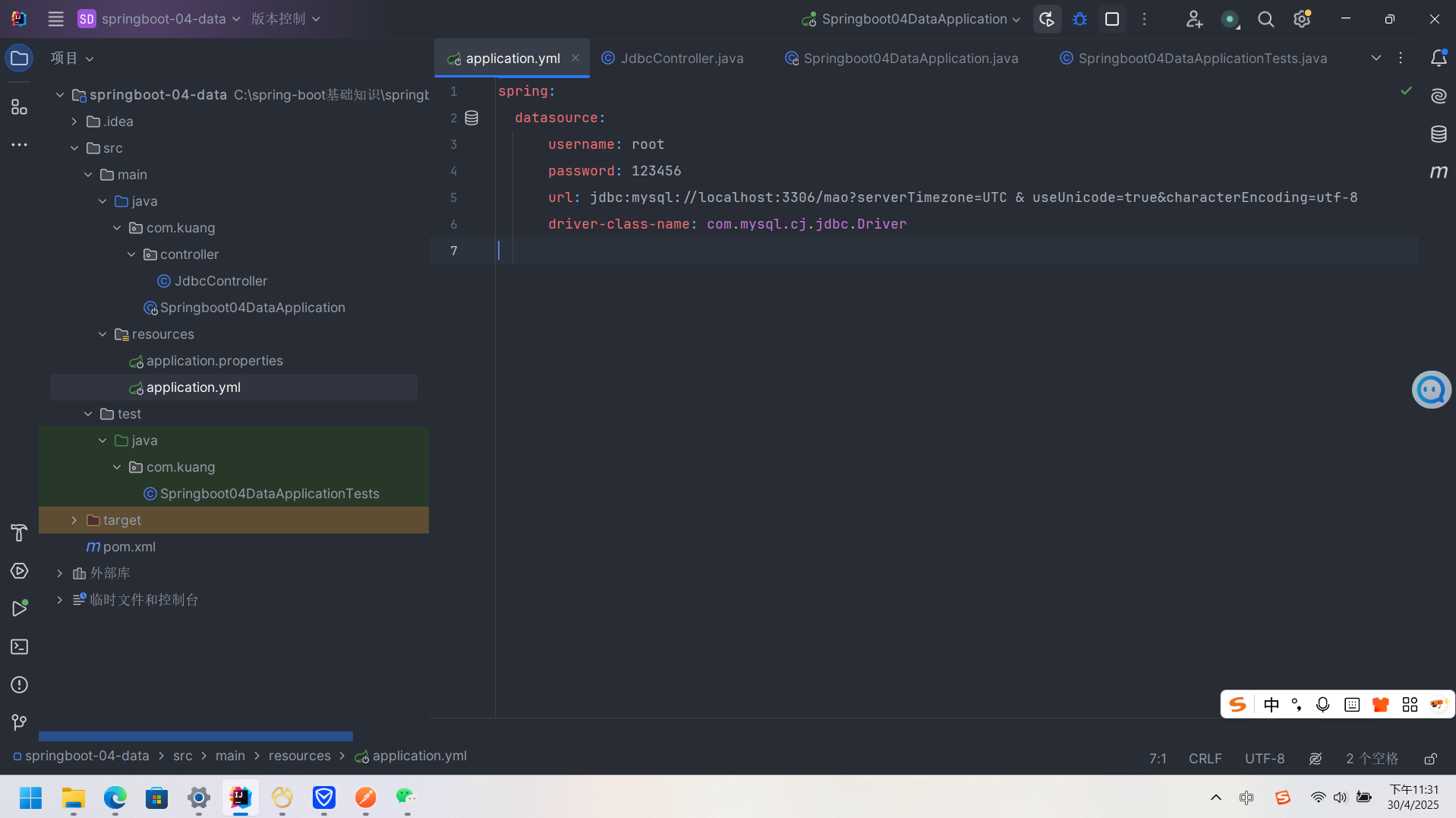Open File Explorer from taskbar
This screenshot has width=1456, height=818.
[73, 797]
